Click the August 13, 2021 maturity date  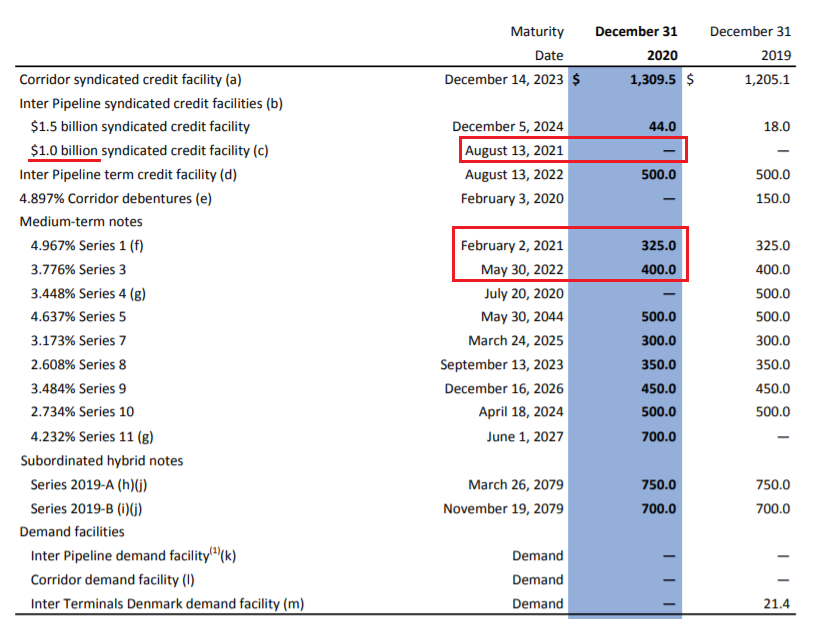click(514, 151)
